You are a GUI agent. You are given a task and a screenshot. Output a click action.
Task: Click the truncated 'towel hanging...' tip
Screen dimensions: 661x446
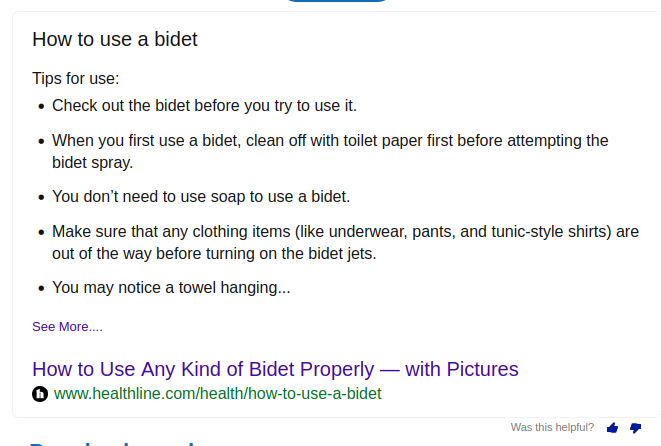click(171, 288)
